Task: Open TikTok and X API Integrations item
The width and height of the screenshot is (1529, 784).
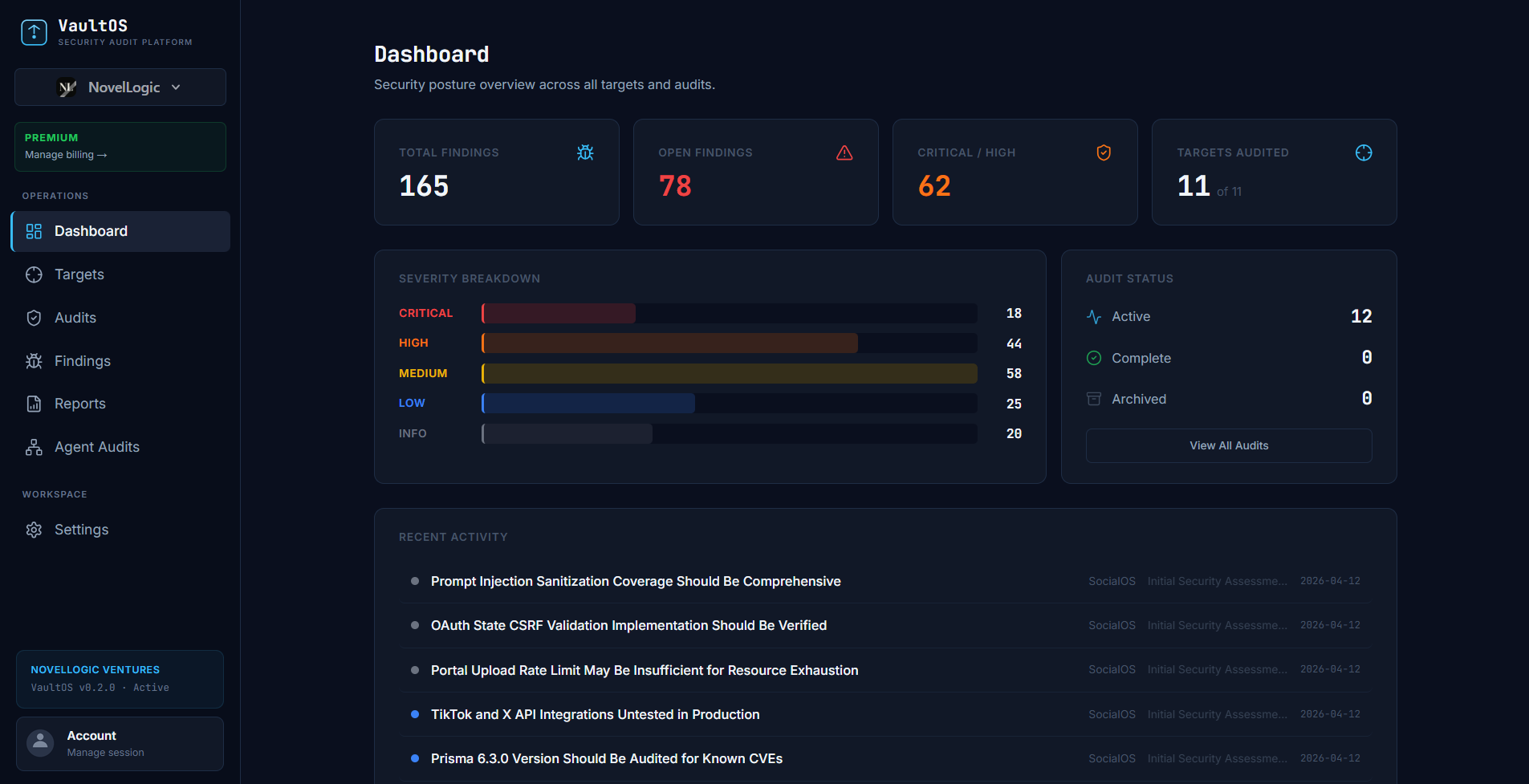Action: pos(886,714)
